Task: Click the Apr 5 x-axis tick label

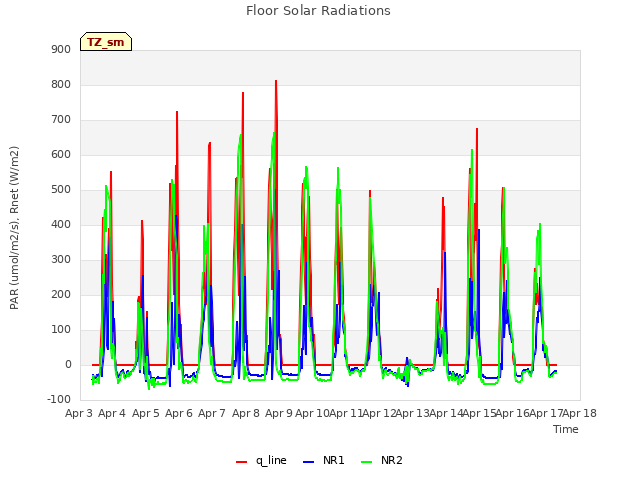Action: [x=146, y=413]
